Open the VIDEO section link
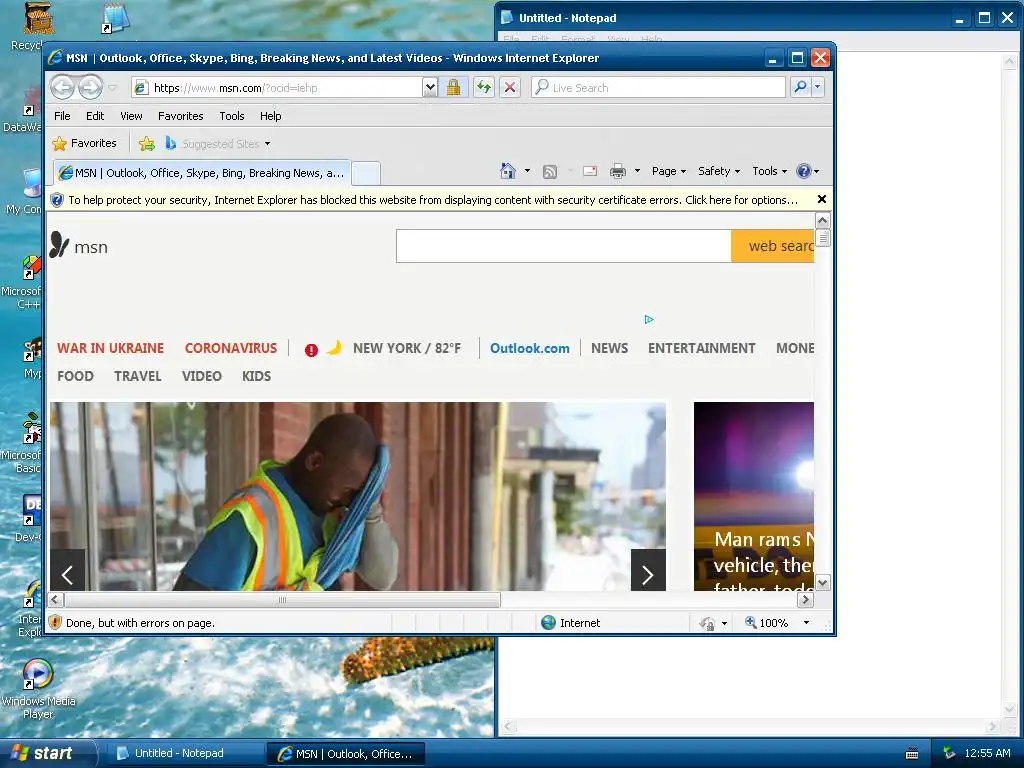 point(201,376)
